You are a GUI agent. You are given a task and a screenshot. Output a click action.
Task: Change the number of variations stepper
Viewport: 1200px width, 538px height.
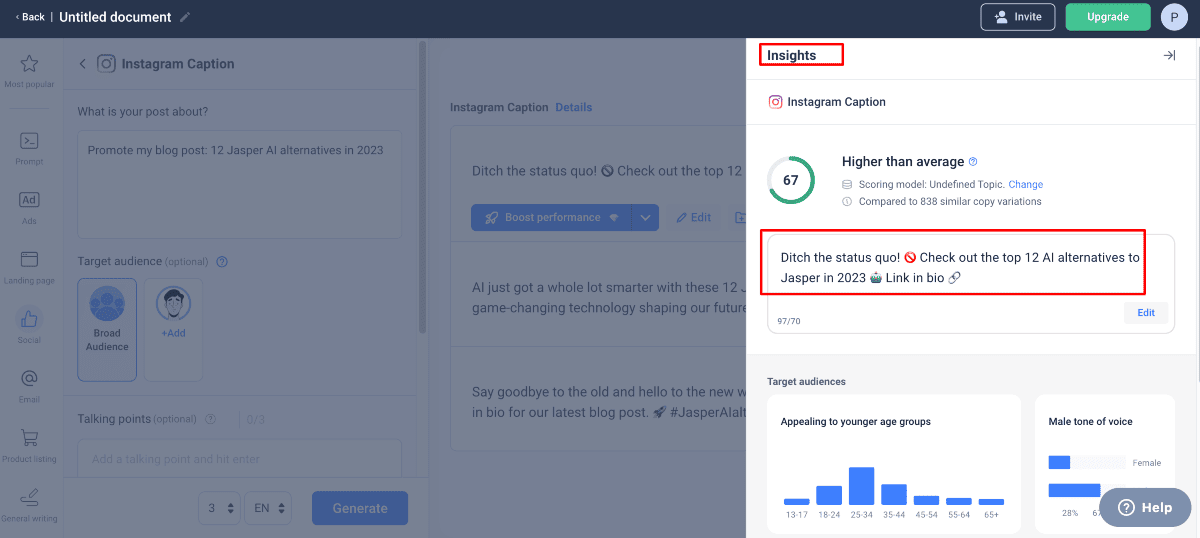218,508
